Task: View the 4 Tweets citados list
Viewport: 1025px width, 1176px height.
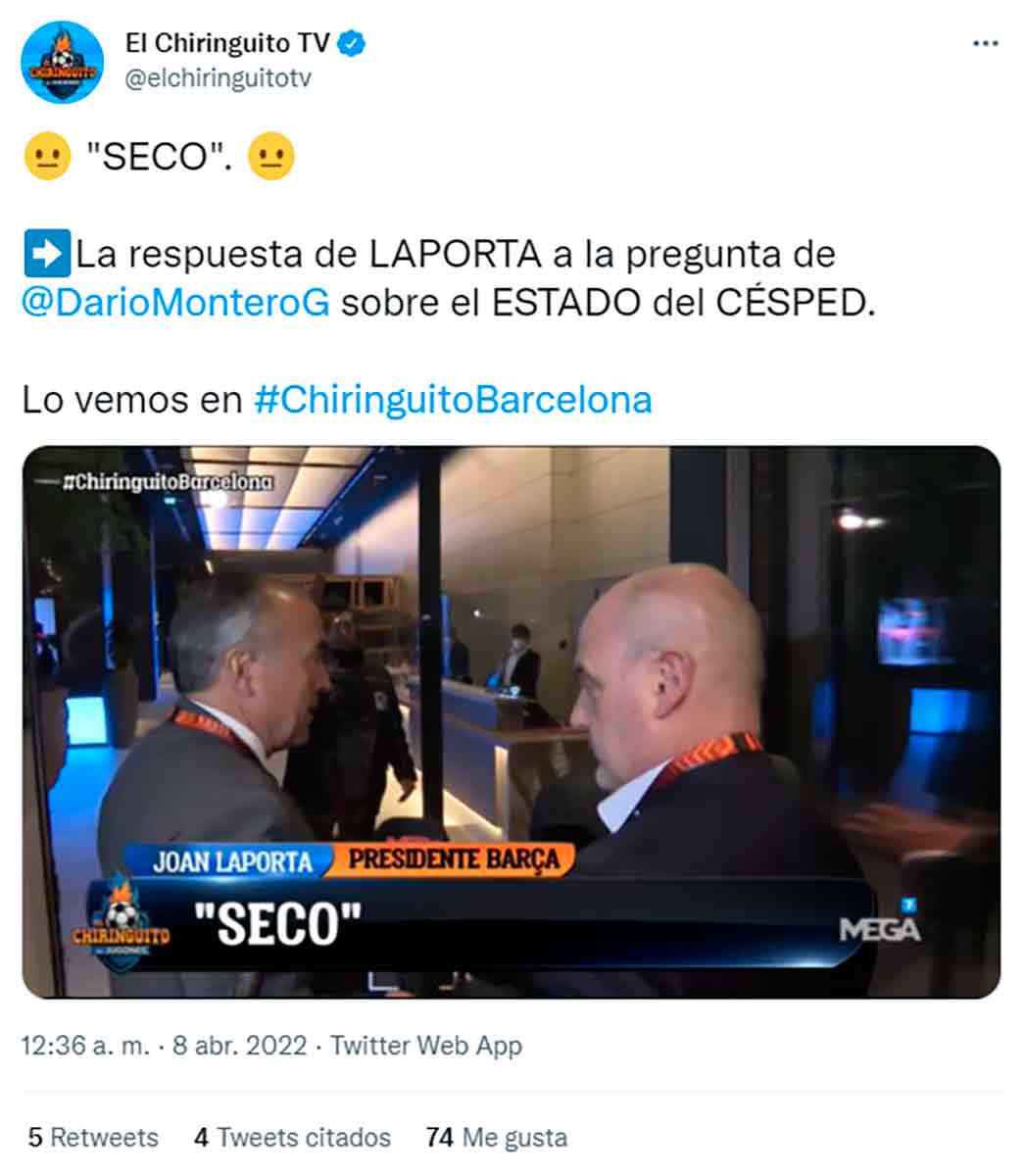Action: [x=292, y=1138]
